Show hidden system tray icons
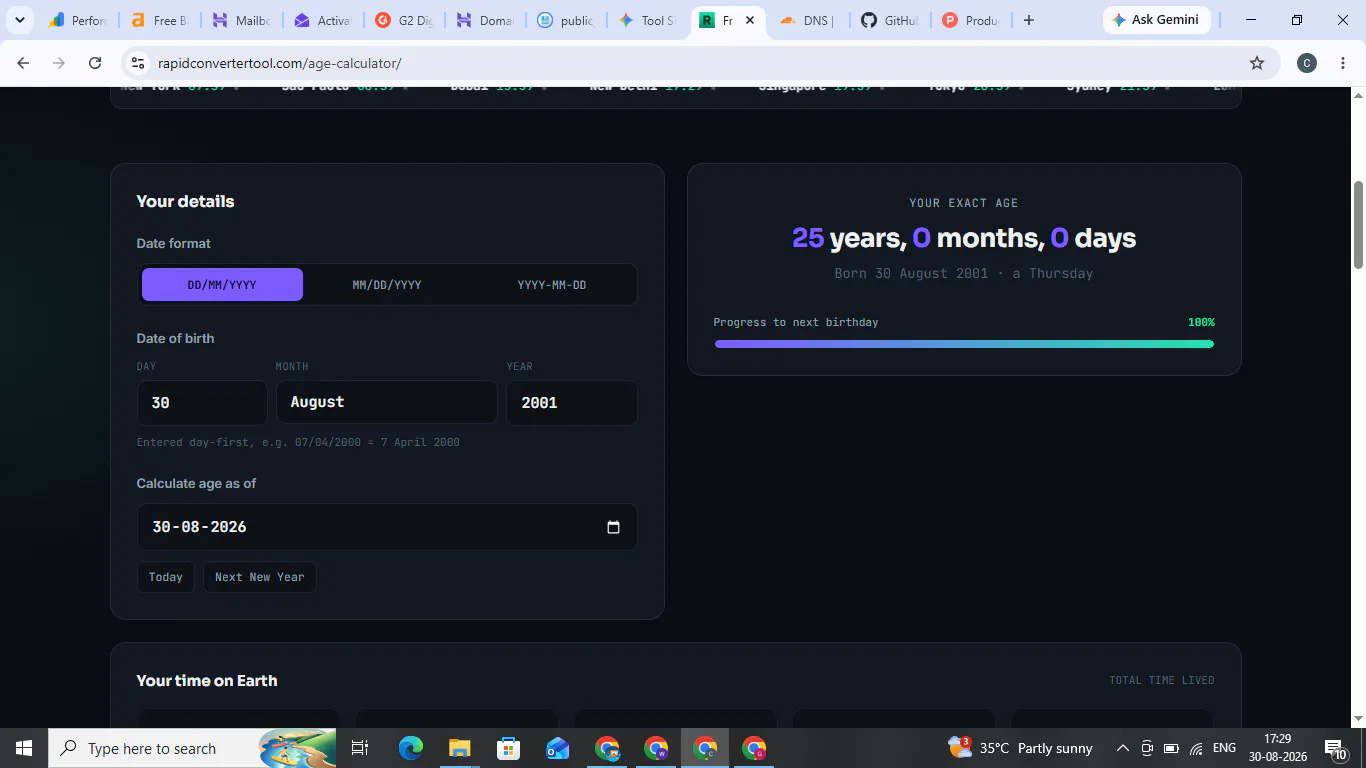Image resolution: width=1366 pixels, height=768 pixels. [x=1123, y=748]
